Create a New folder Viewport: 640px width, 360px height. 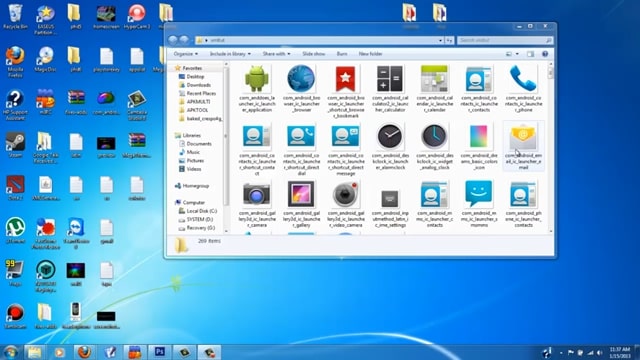[x=370, y=54]
